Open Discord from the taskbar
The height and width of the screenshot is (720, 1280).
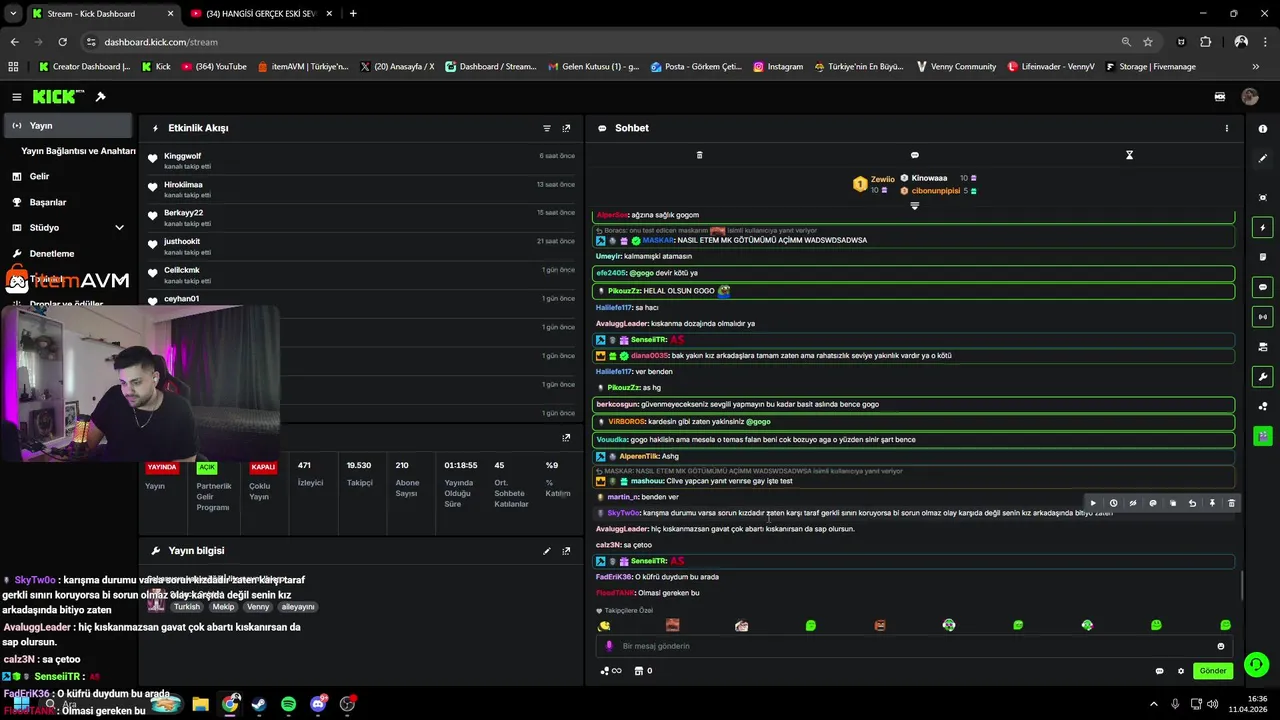click(x=318, y=704)
